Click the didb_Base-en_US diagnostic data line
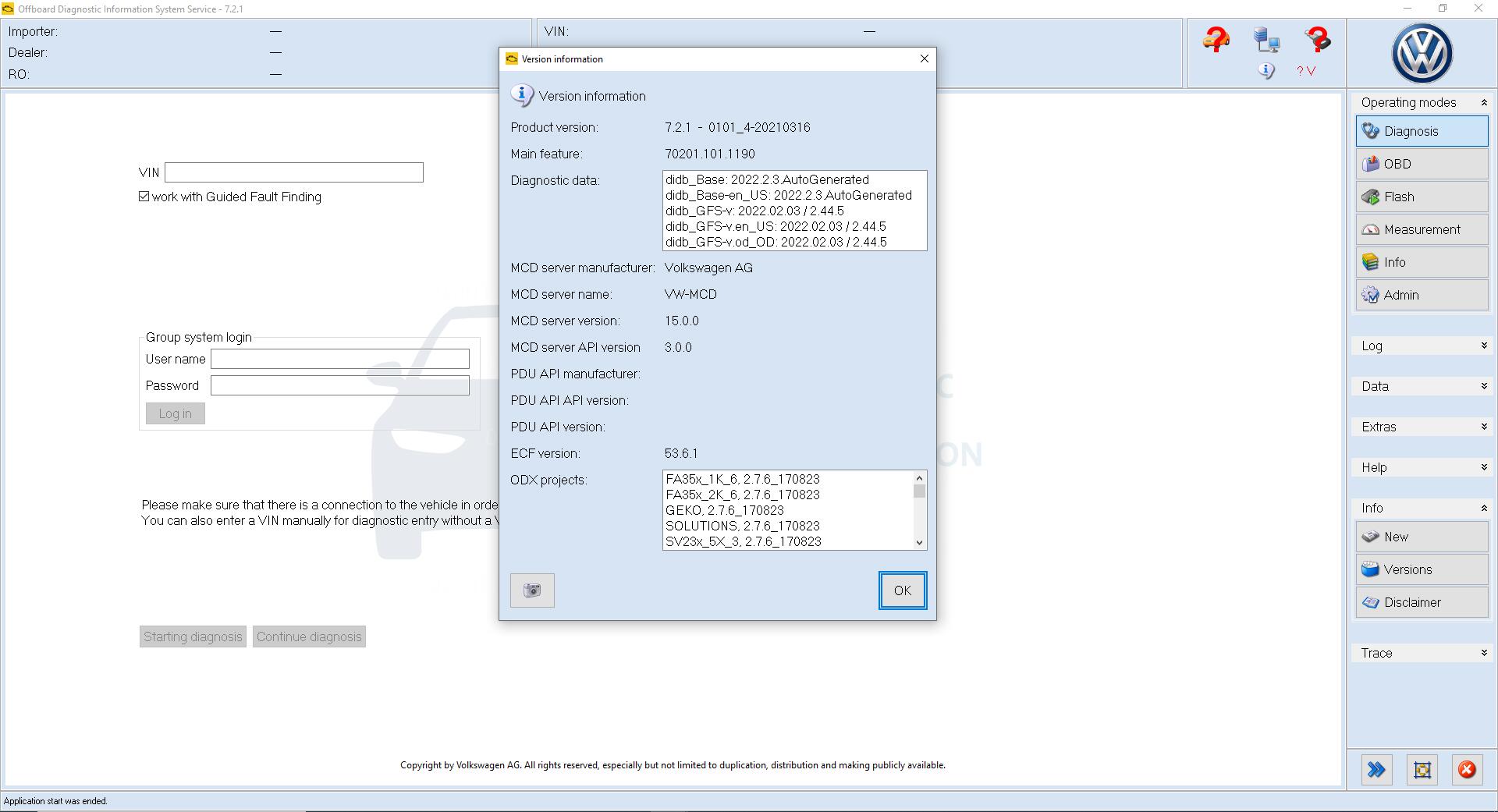The width and height of the screenshot is (1498, 812). [789, 195]
